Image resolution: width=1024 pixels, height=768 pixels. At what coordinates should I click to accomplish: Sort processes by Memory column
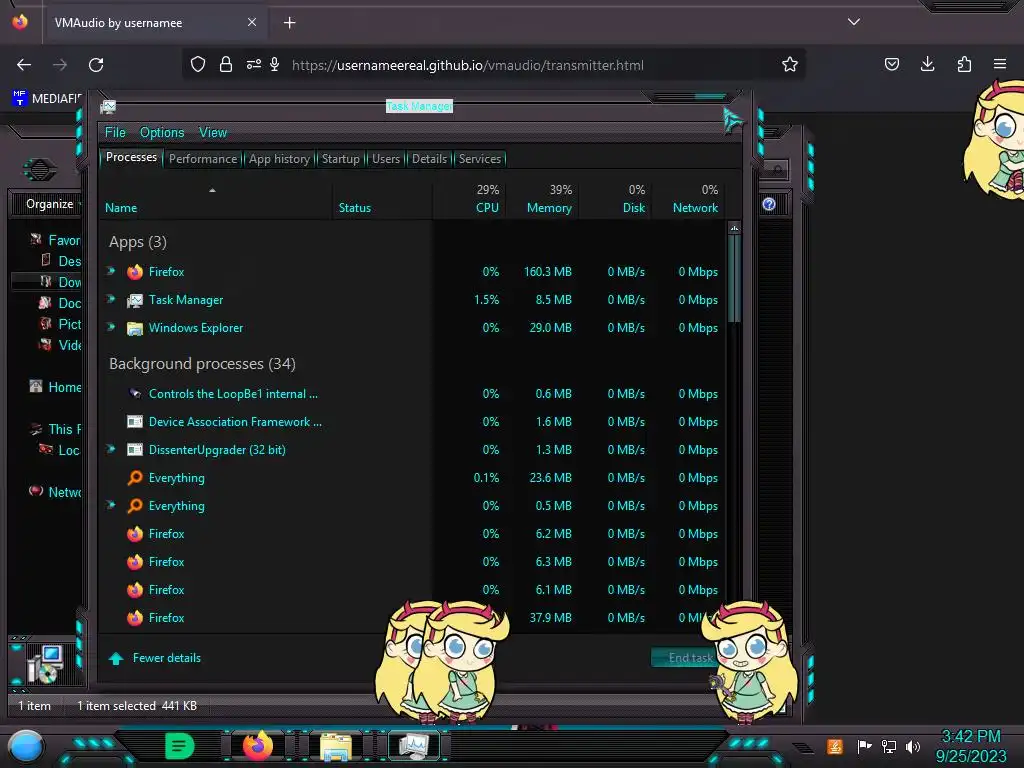(542, 199)
